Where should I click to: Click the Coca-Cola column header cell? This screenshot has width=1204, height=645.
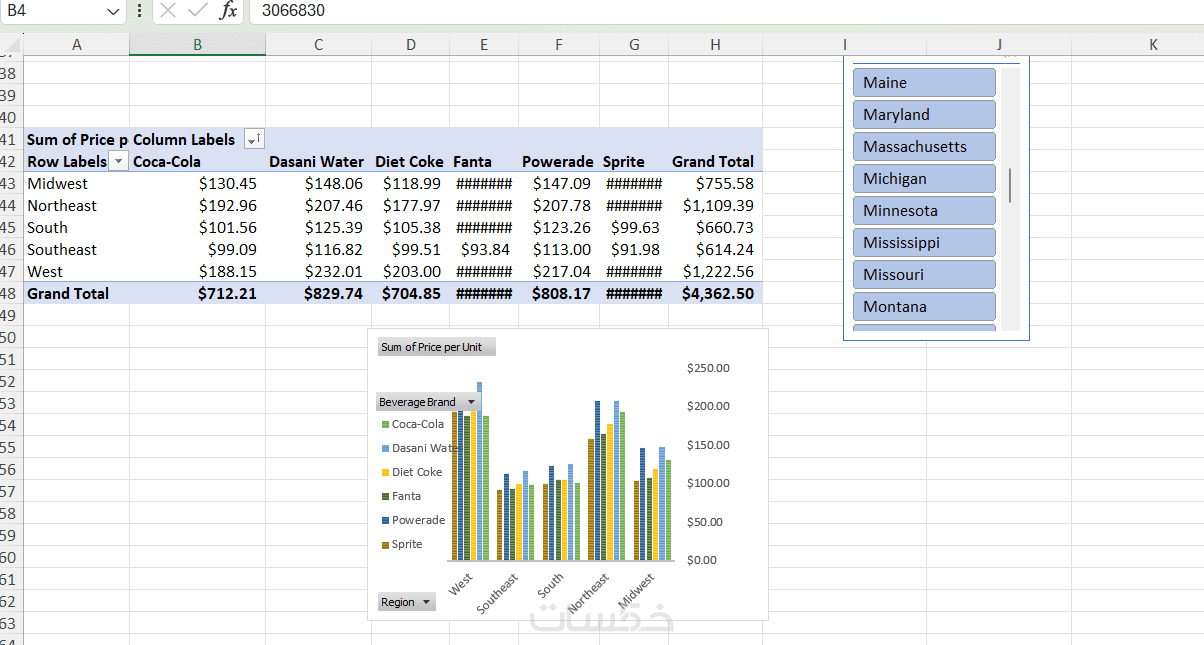tap(197, 161)
